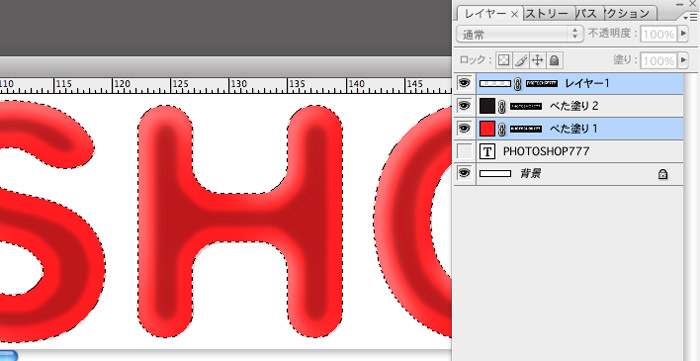Screen dimensions: 700x361
Task: Toggle lock all padlock icon
Action: click(554, 60)
